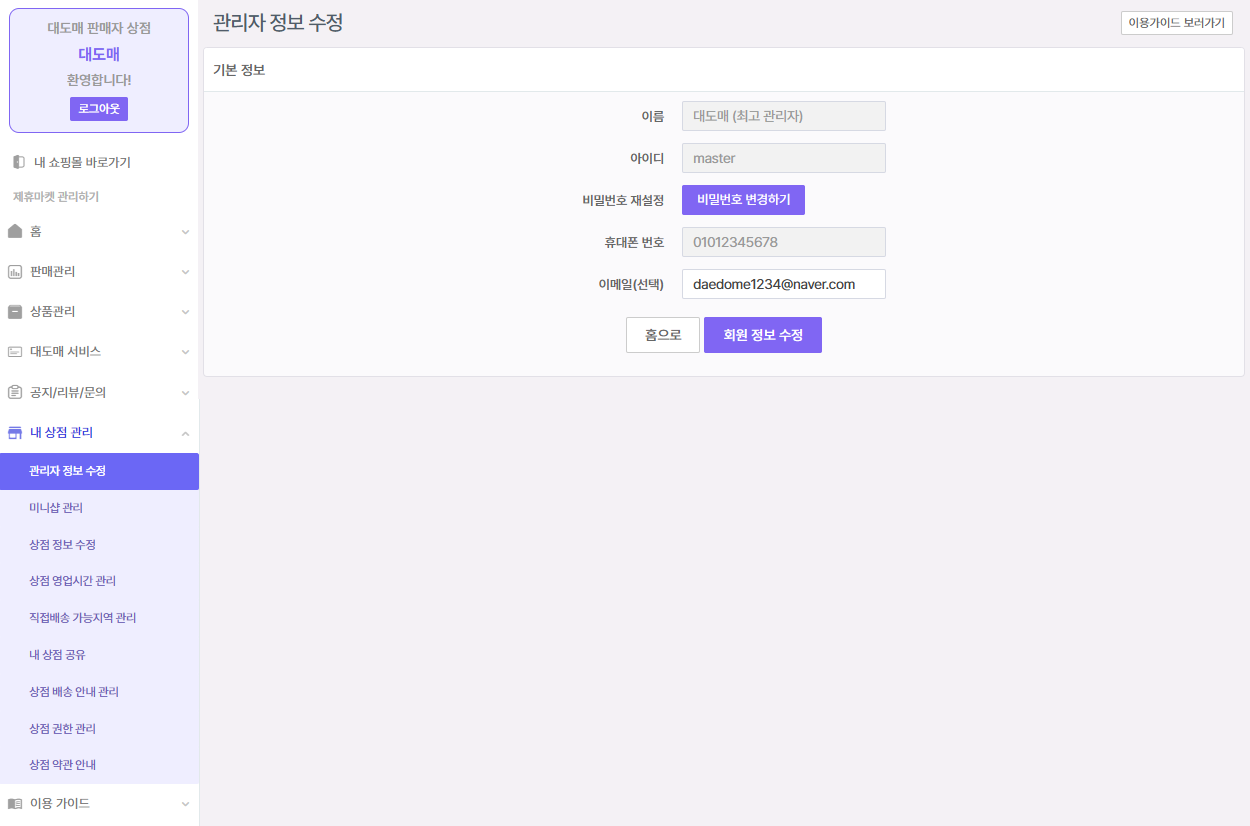
Task: Click the 내 쇼핑몰 바로가기 icon
Action: (x=18, y=162)
